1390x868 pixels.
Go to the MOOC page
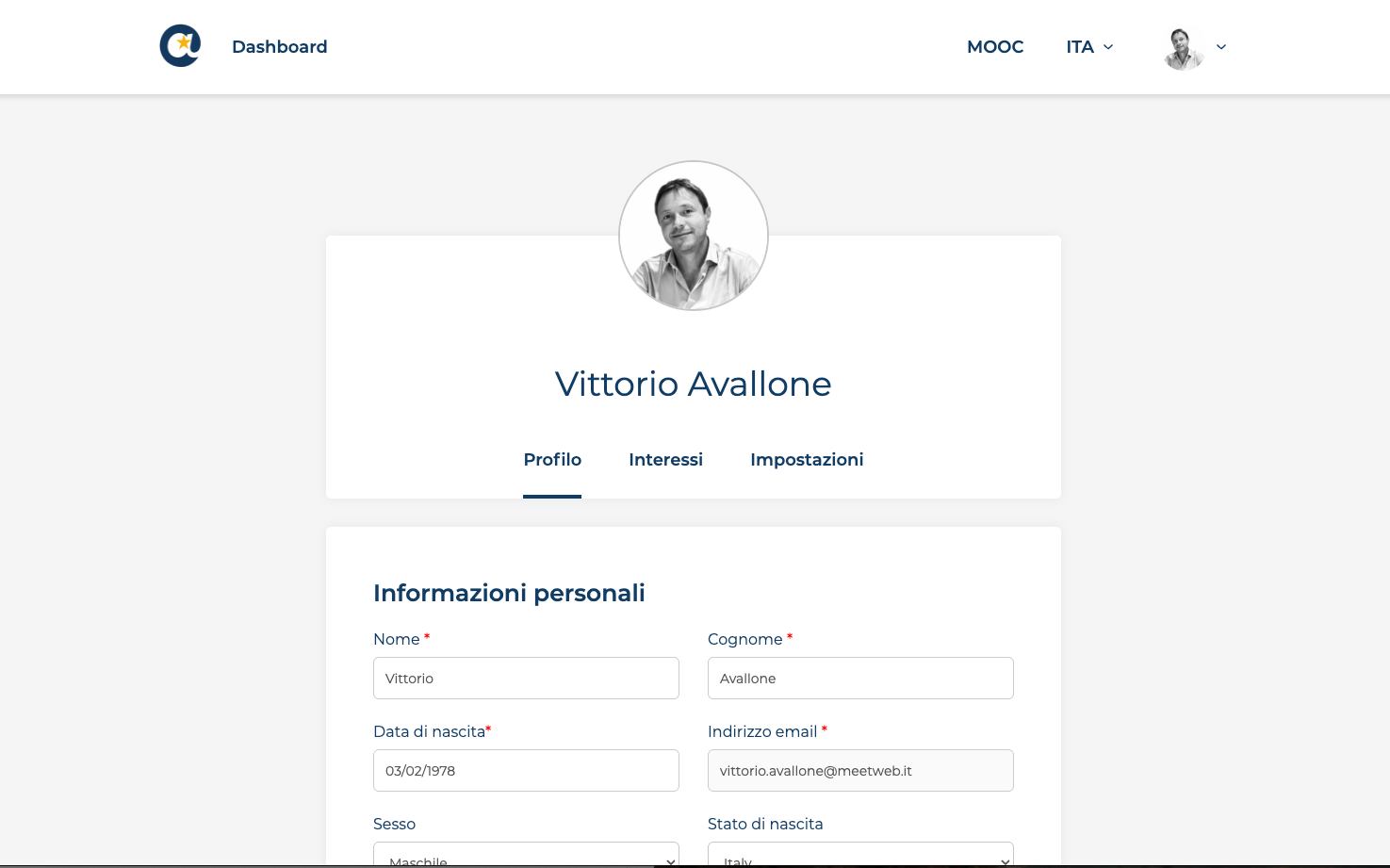click(994, 47)
